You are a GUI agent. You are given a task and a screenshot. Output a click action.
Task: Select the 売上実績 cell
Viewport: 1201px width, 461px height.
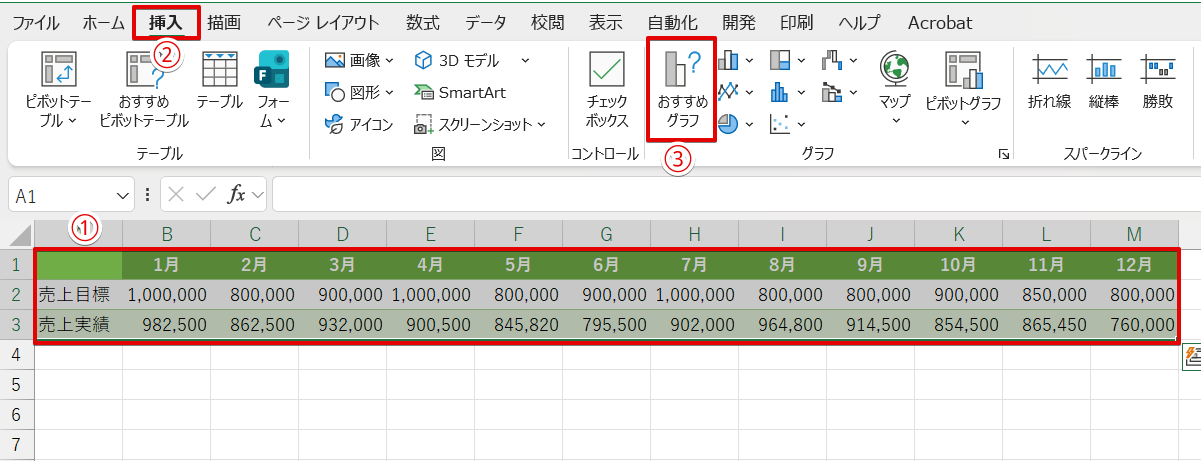[78, 325]
